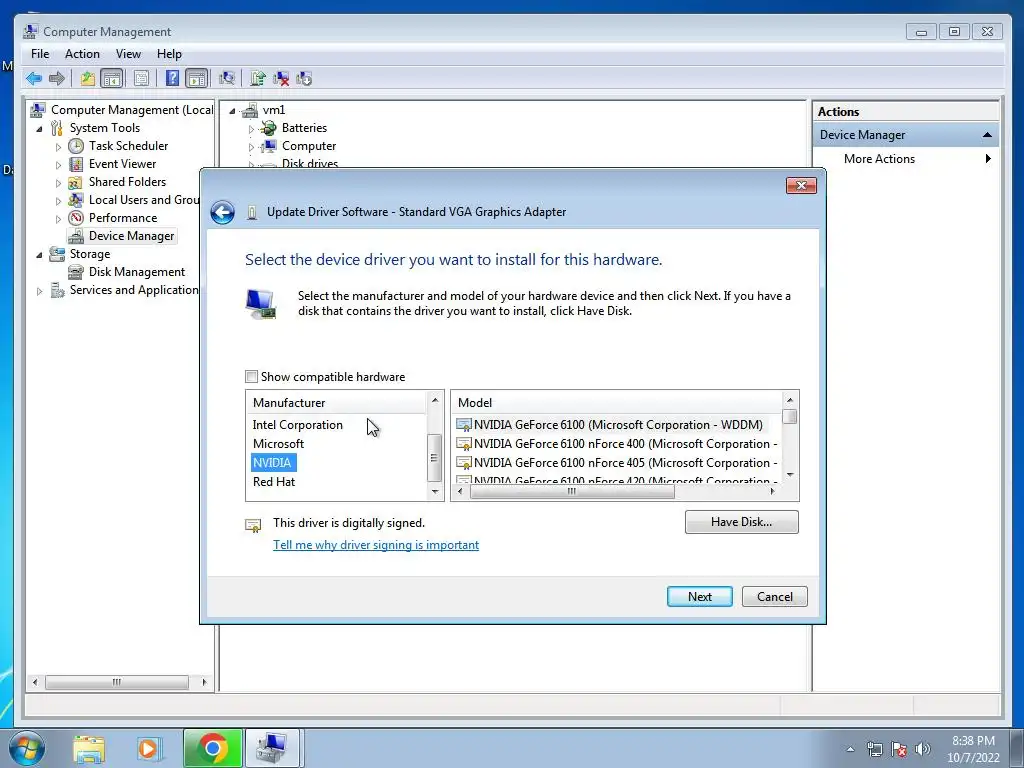This screenshot has height=768, width=1024.
Task: Click Action Center flag tray icon
Action: pyautogui.click(x=899, y=749)
